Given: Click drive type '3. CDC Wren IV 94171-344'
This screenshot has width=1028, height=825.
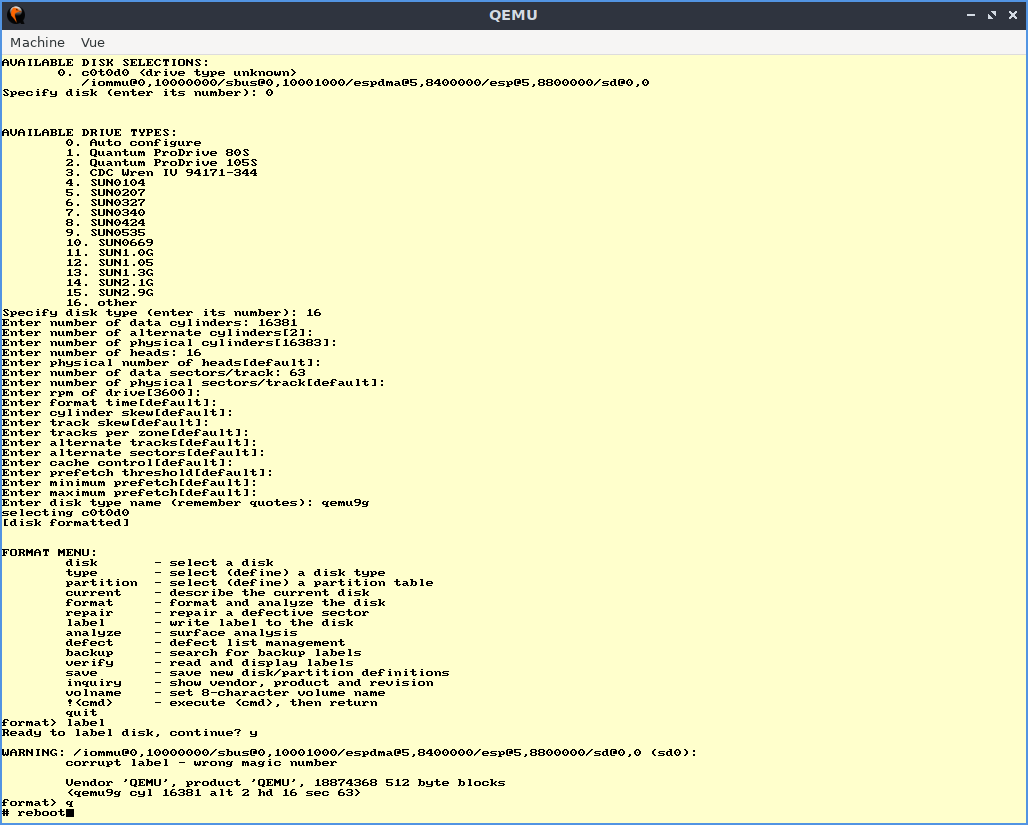Looking at the screenshot, I should click(x=161, y=173).
